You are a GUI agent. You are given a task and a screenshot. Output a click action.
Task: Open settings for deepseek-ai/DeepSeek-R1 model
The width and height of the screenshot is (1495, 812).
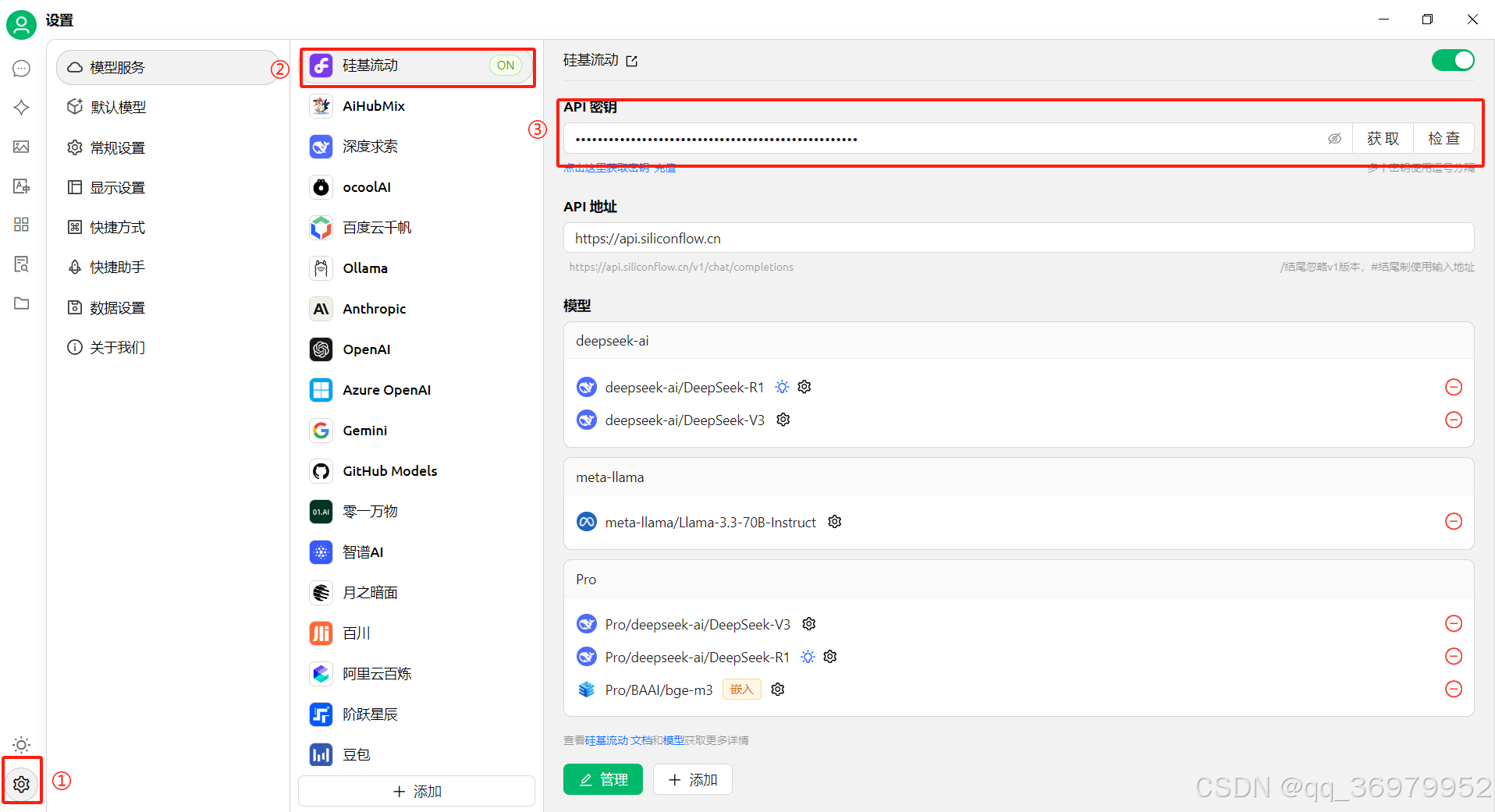tap(804, 387)
